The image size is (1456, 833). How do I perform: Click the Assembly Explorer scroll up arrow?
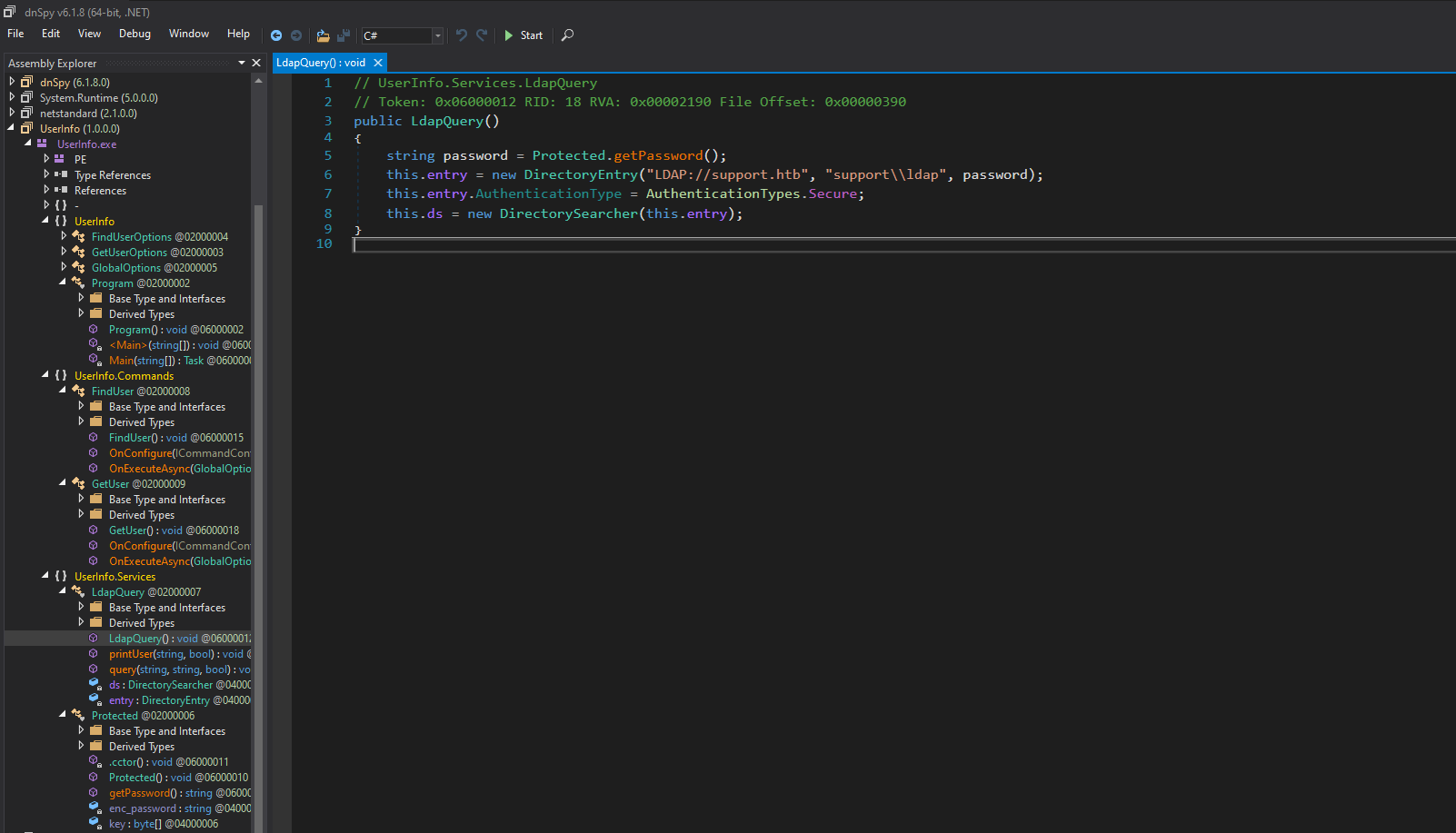[x=258, y=81]
